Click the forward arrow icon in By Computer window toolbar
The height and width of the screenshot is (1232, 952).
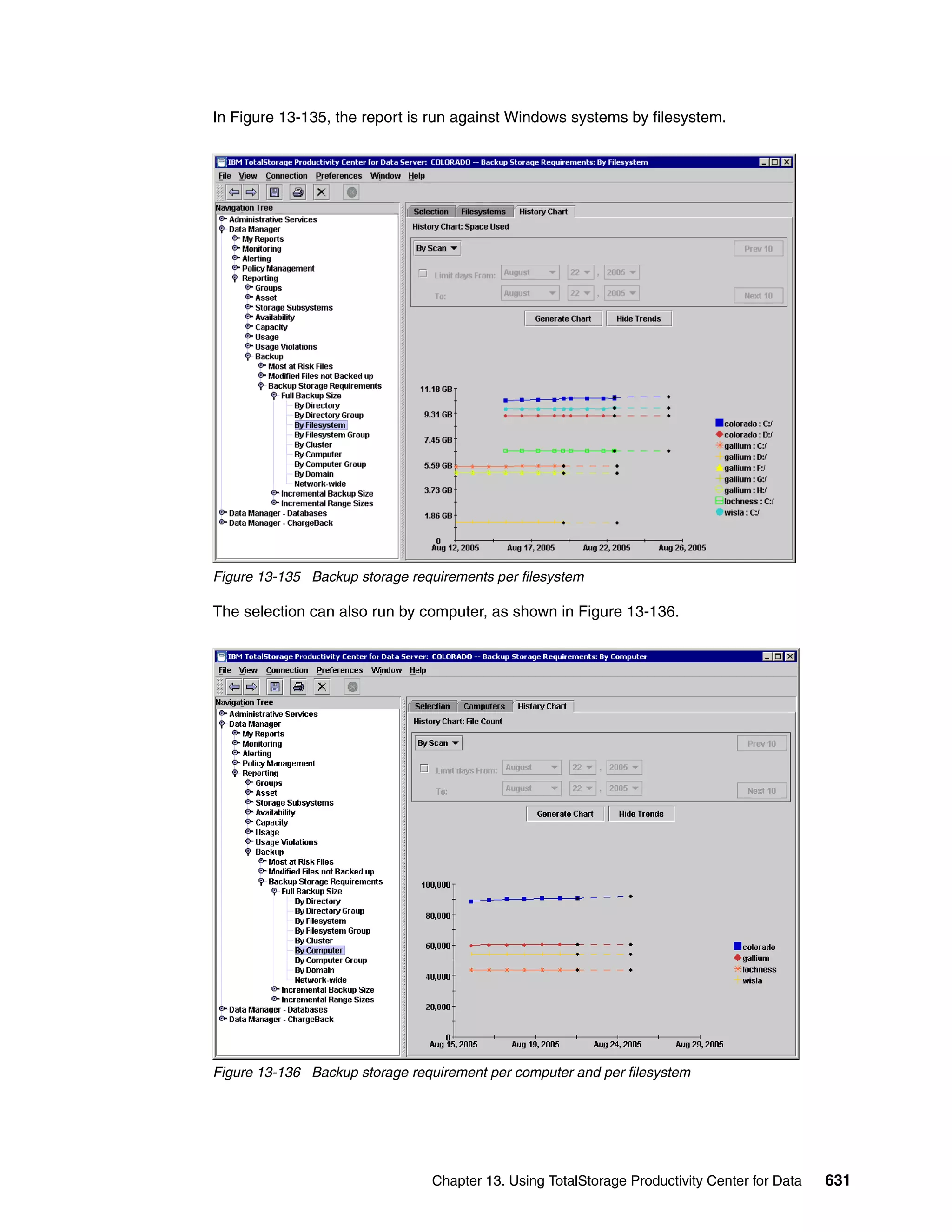pos(251,687)
